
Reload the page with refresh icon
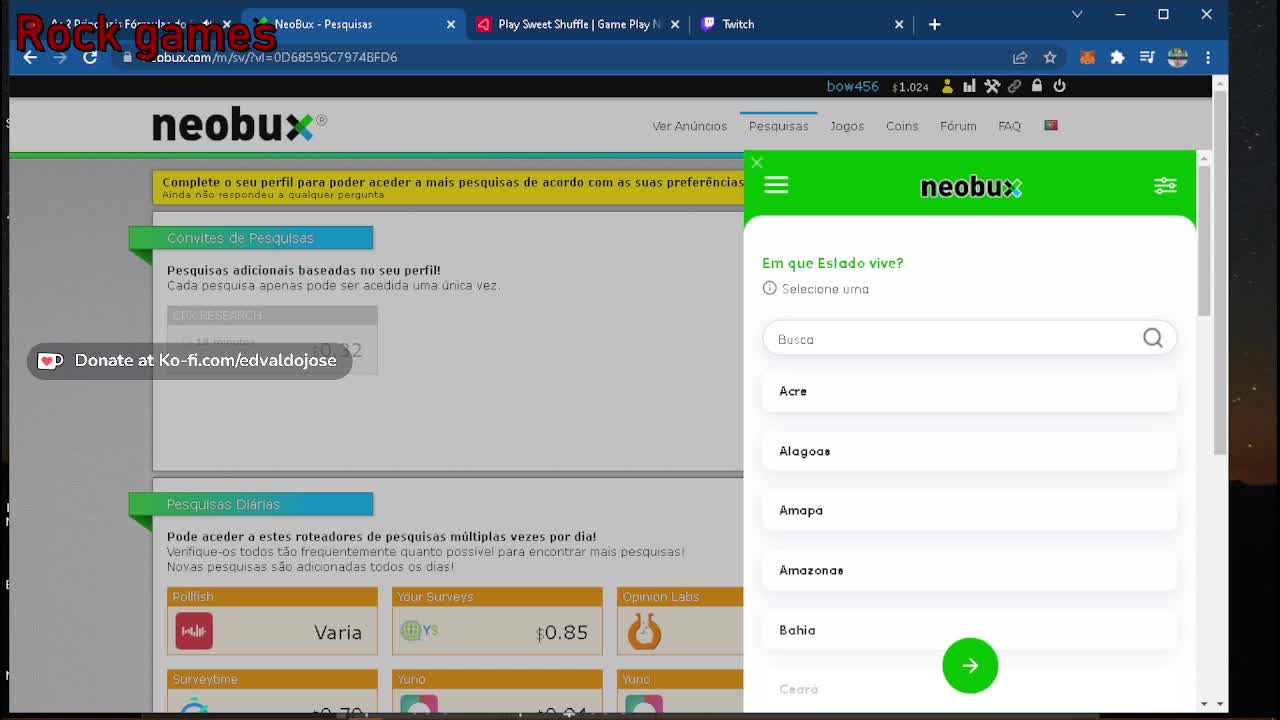pyautogui.click(x=90, y=57)
